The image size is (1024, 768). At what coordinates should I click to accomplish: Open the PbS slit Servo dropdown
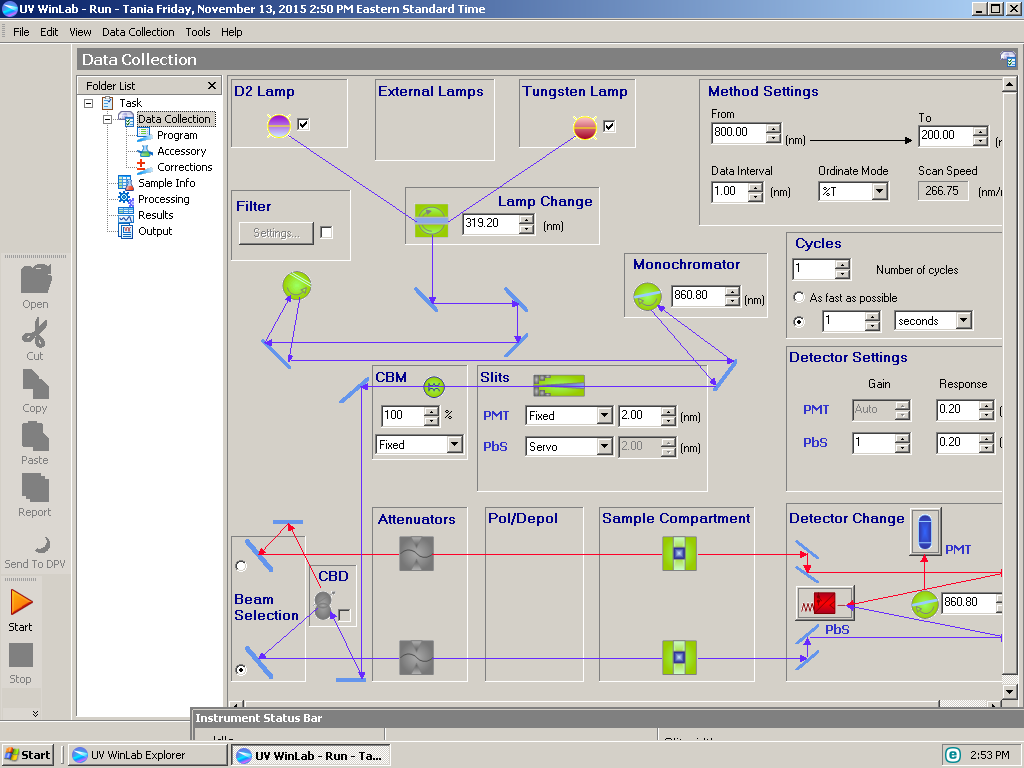point(604,447)
